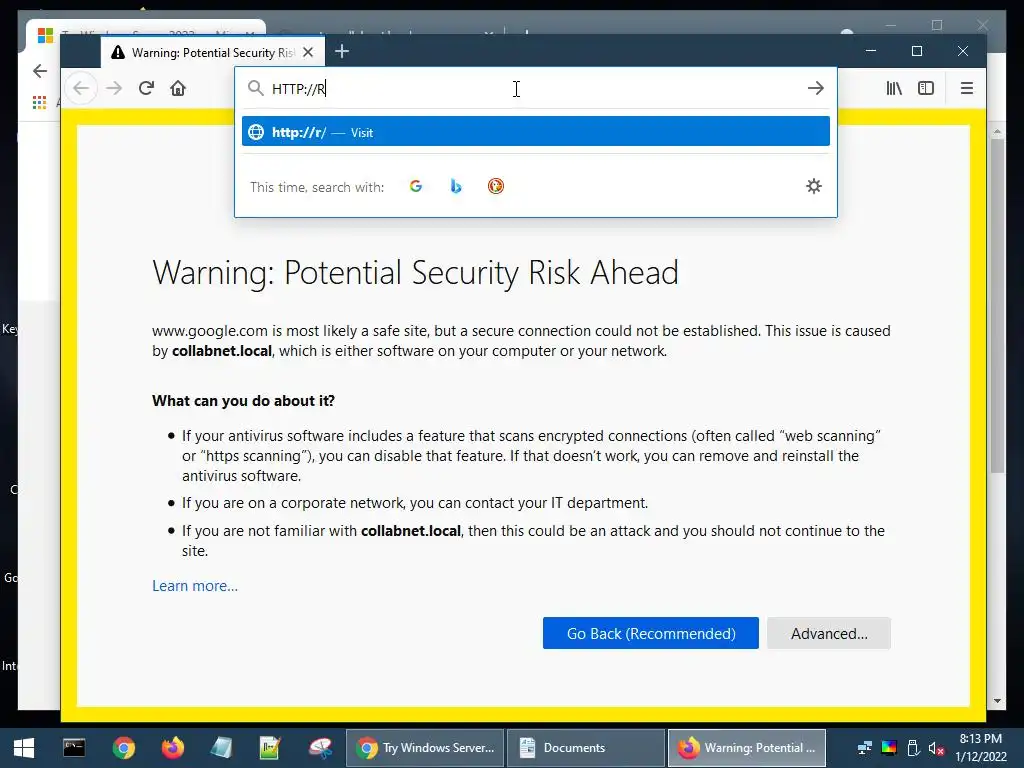Click the Warning: Potential Security Risk Ahead heading

[x=415, y=272]
